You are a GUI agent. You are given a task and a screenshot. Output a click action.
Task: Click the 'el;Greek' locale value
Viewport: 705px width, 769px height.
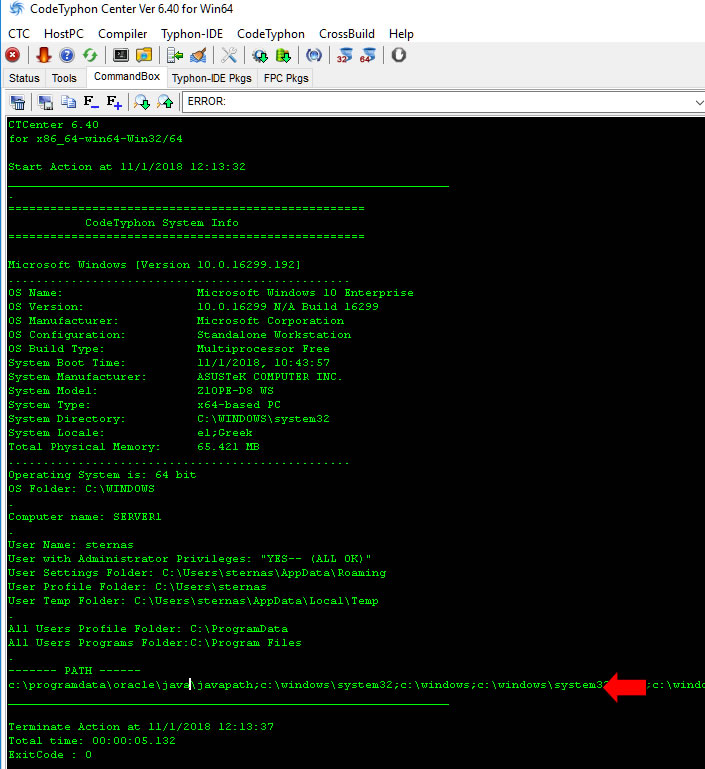point(225,433)
